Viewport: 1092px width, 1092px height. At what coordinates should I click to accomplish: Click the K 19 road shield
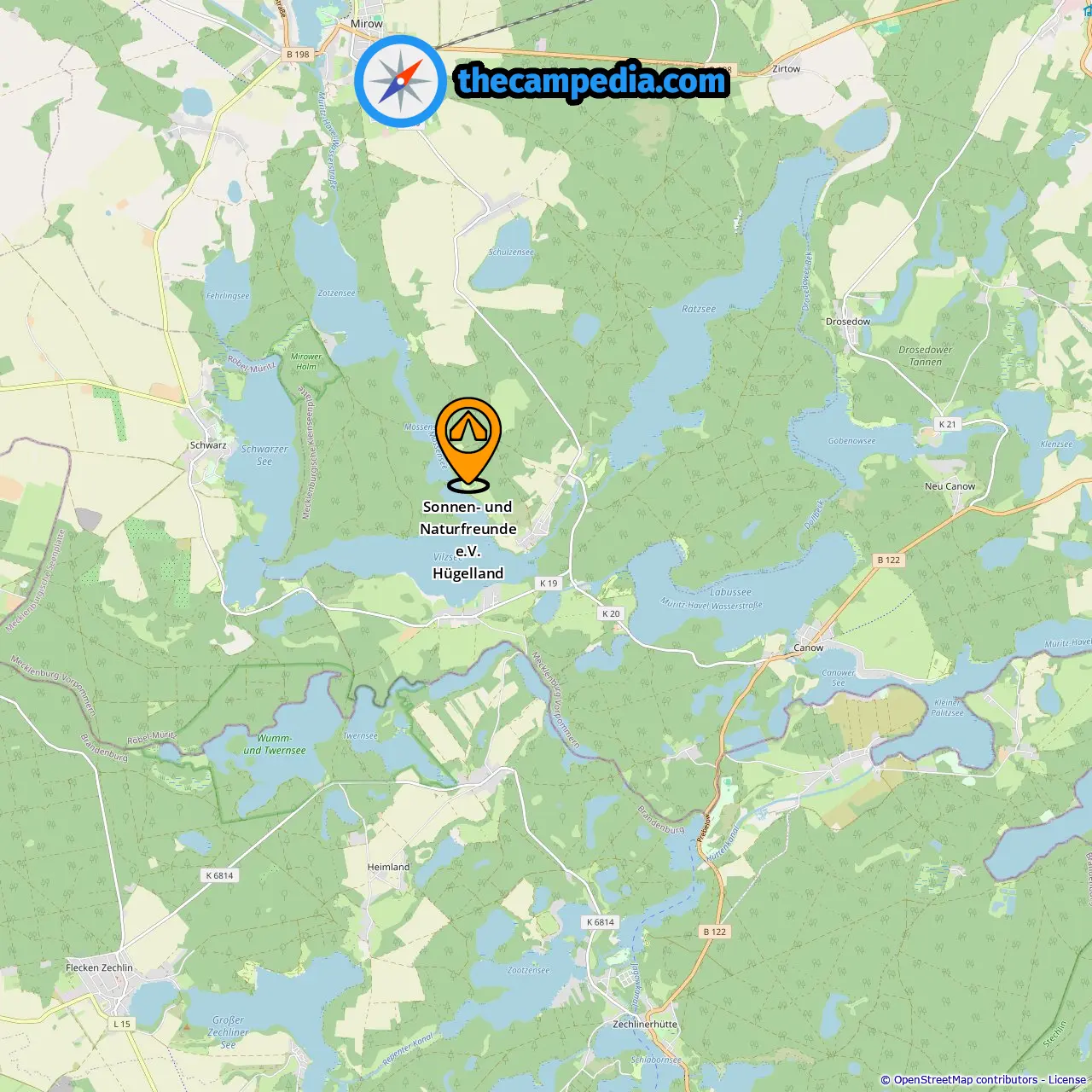tap(549, 584)
